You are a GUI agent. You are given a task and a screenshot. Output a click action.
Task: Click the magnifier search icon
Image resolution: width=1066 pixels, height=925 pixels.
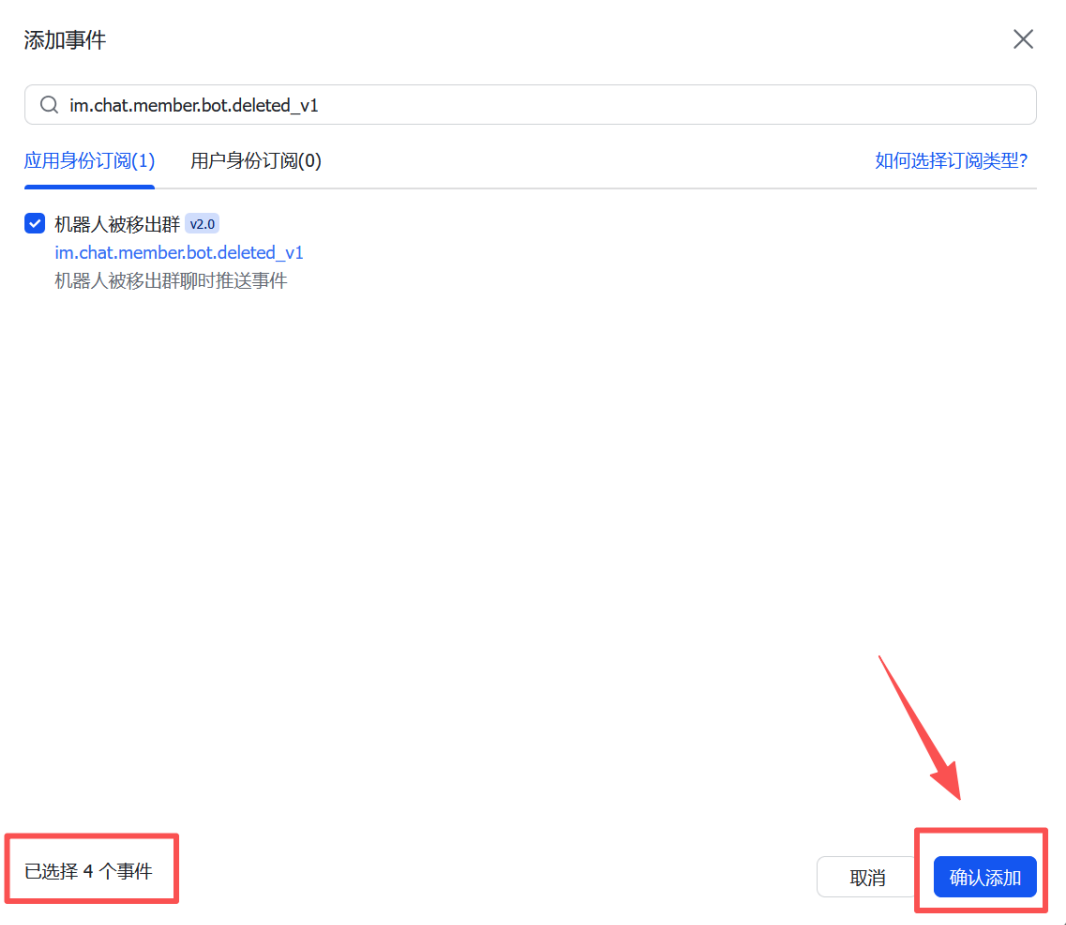[x=48, y=105]
